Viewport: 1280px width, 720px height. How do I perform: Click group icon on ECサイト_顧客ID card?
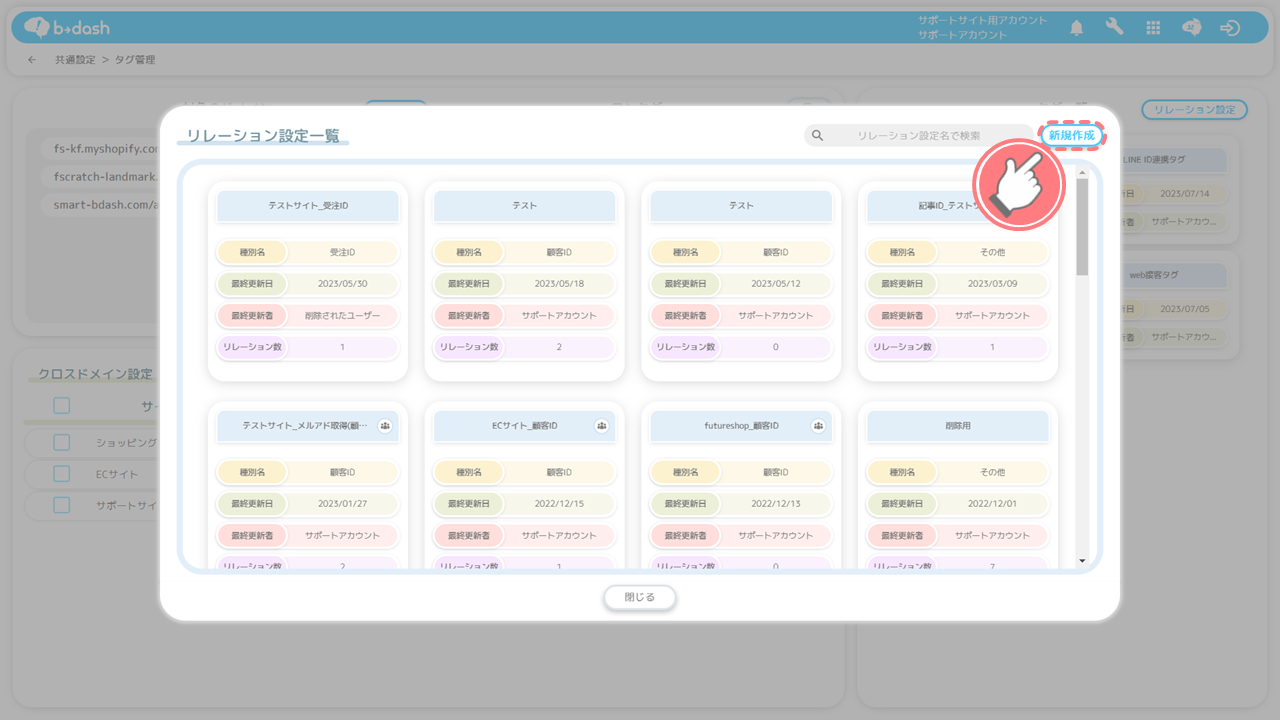point(602,426)
